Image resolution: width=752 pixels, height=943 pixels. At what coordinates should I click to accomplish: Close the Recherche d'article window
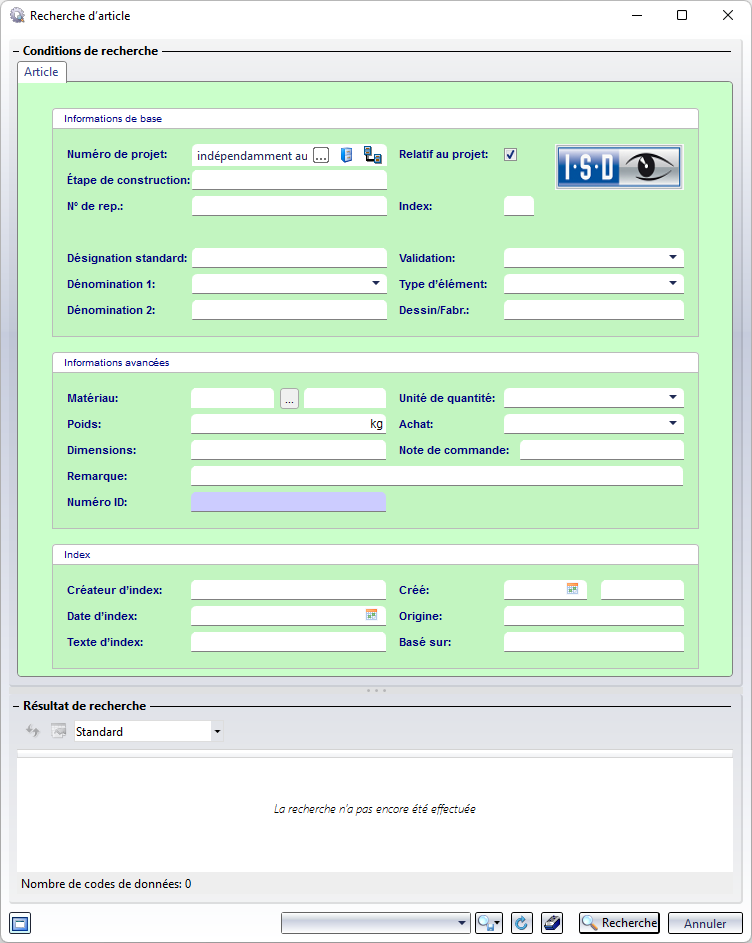(727, 15)
